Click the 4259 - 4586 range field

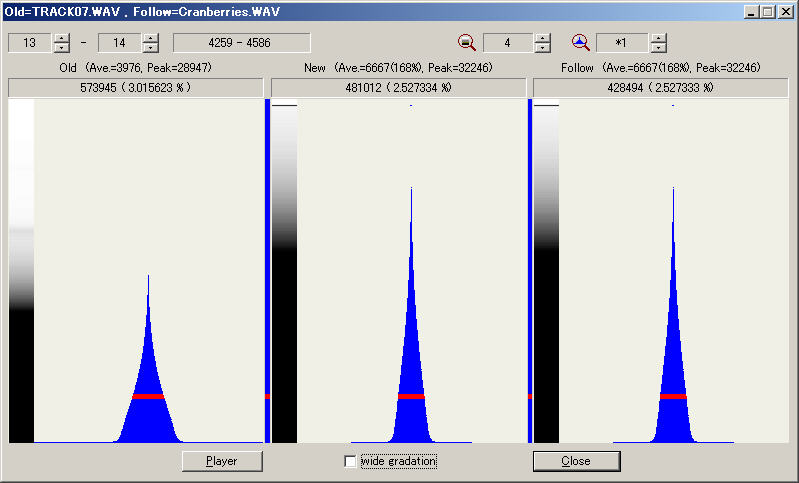coord(242,43)
